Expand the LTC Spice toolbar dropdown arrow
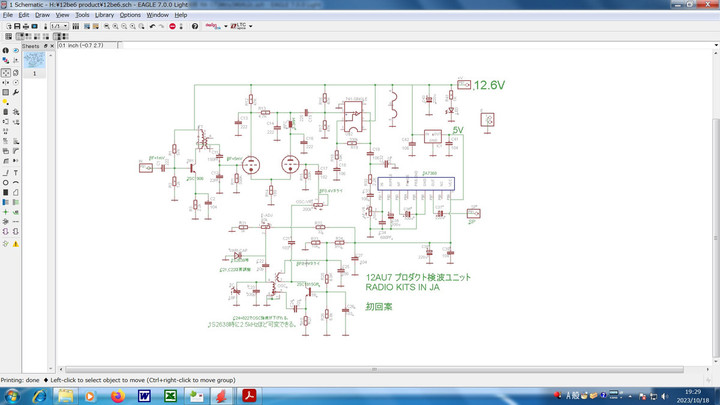720x405 pixels. tap(250, 26)
